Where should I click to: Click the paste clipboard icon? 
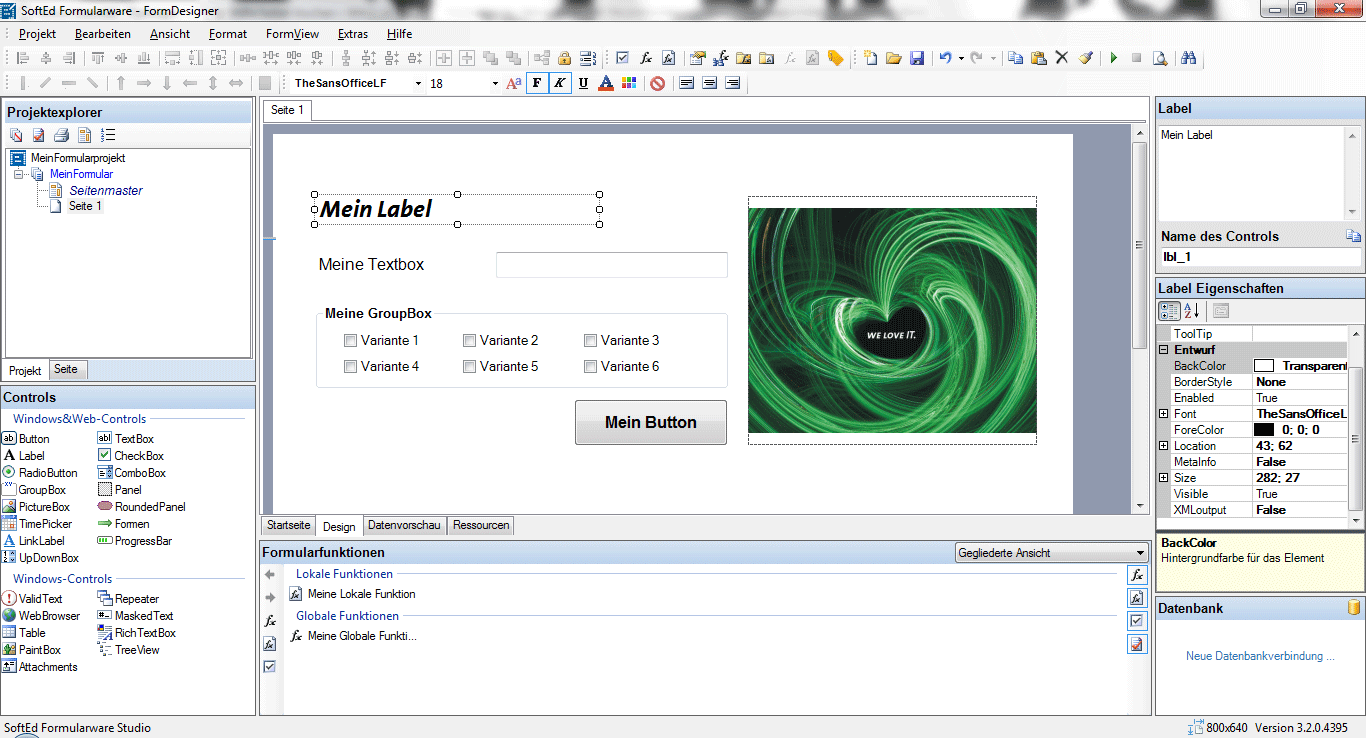coord(1039,58)
